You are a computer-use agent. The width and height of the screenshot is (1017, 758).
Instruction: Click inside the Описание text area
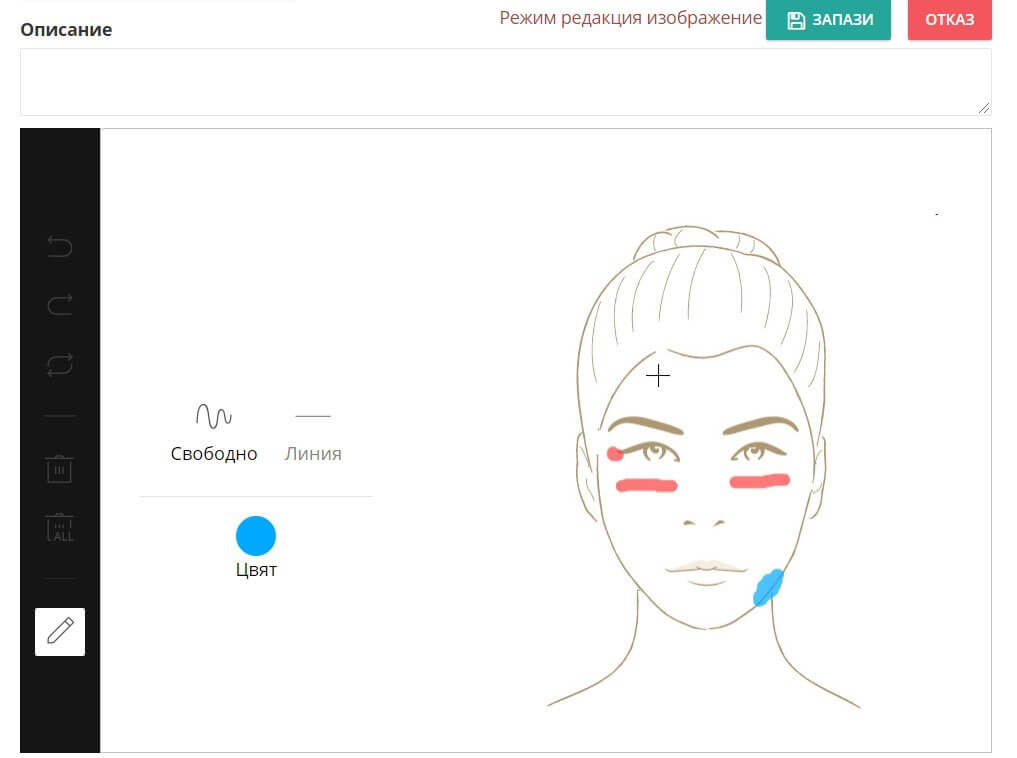click(x=505, y=82)
